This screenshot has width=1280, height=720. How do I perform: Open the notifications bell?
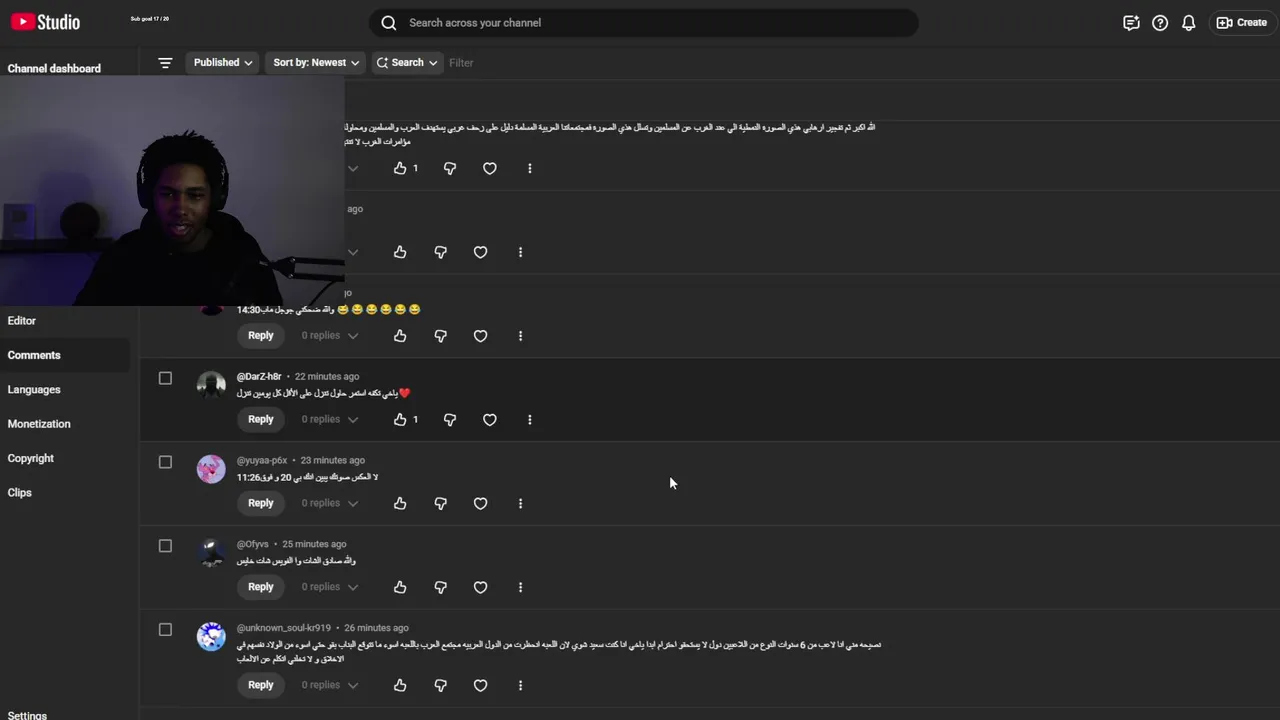click(x=1189, y=23)
